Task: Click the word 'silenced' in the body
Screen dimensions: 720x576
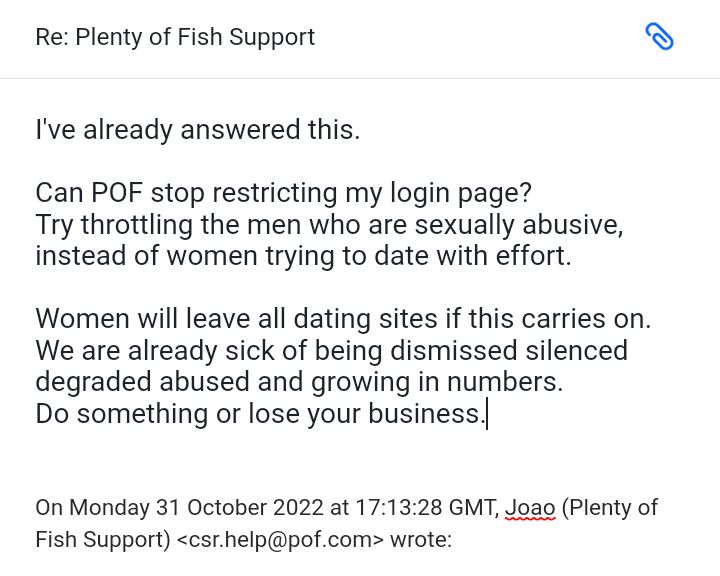Action: [576, 350]
